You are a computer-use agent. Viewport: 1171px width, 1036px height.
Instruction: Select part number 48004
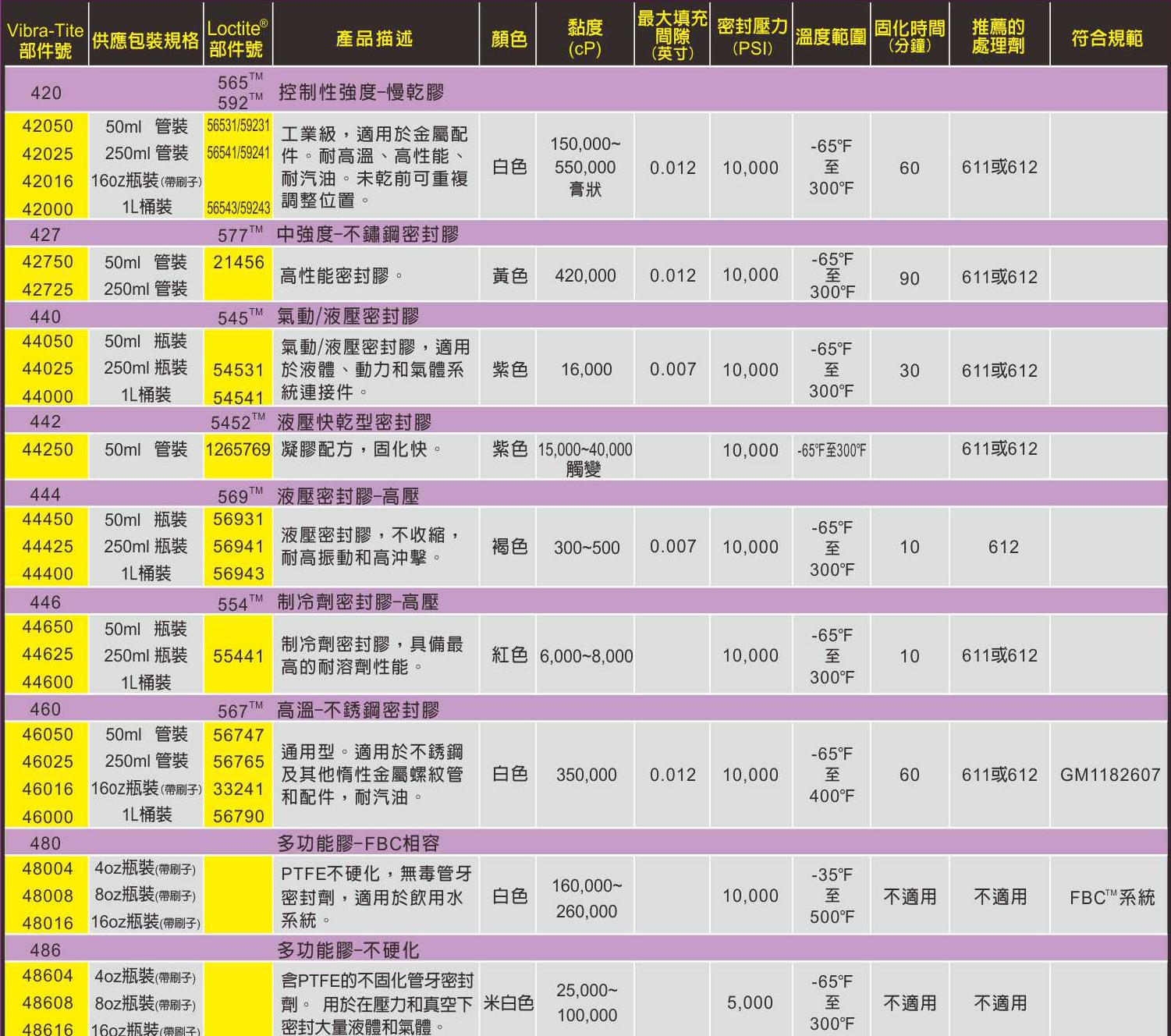tap(48, 868)
